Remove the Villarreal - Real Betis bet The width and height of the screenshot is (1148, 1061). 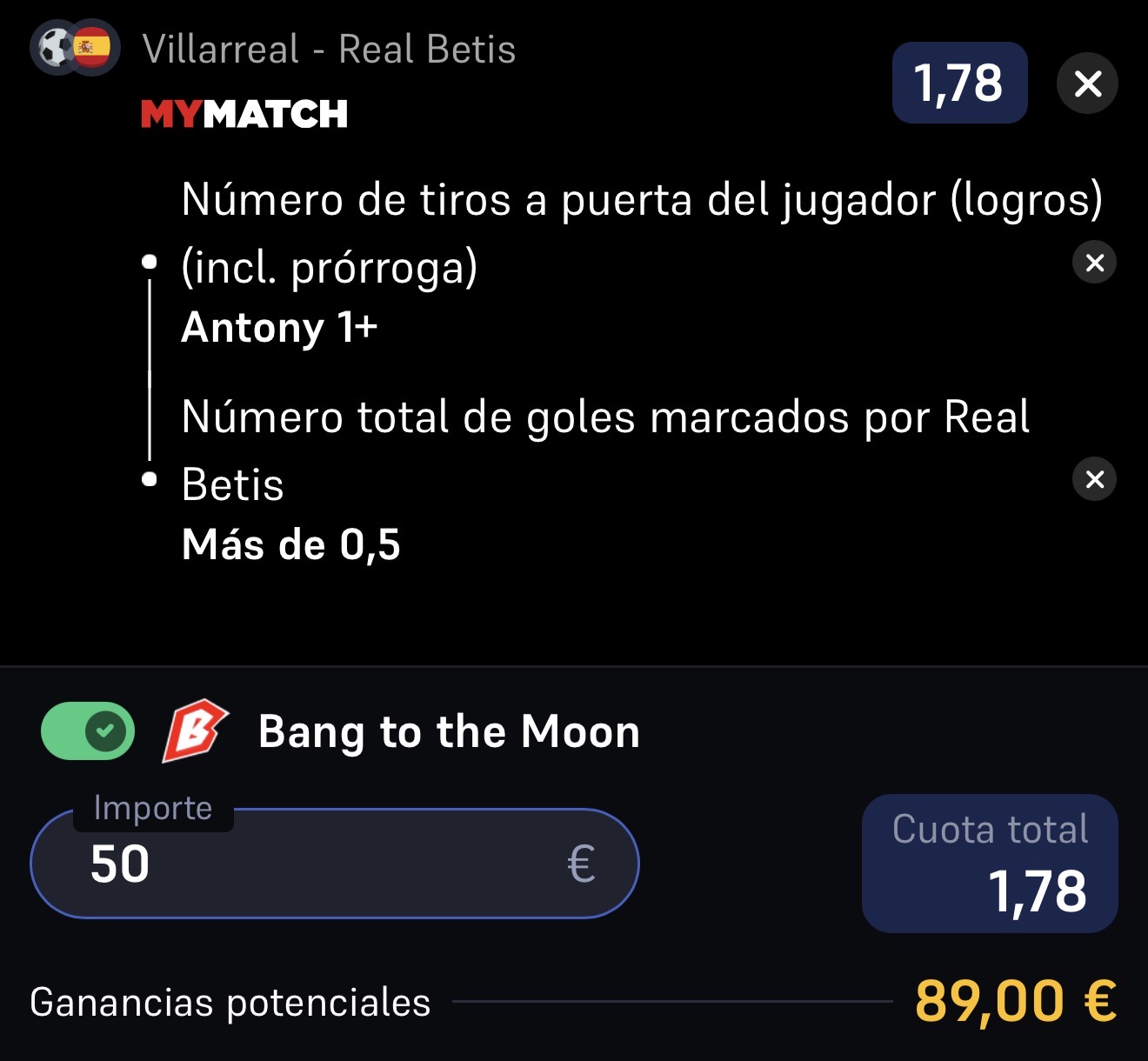pyautogui.click(x=1087, y=83)
